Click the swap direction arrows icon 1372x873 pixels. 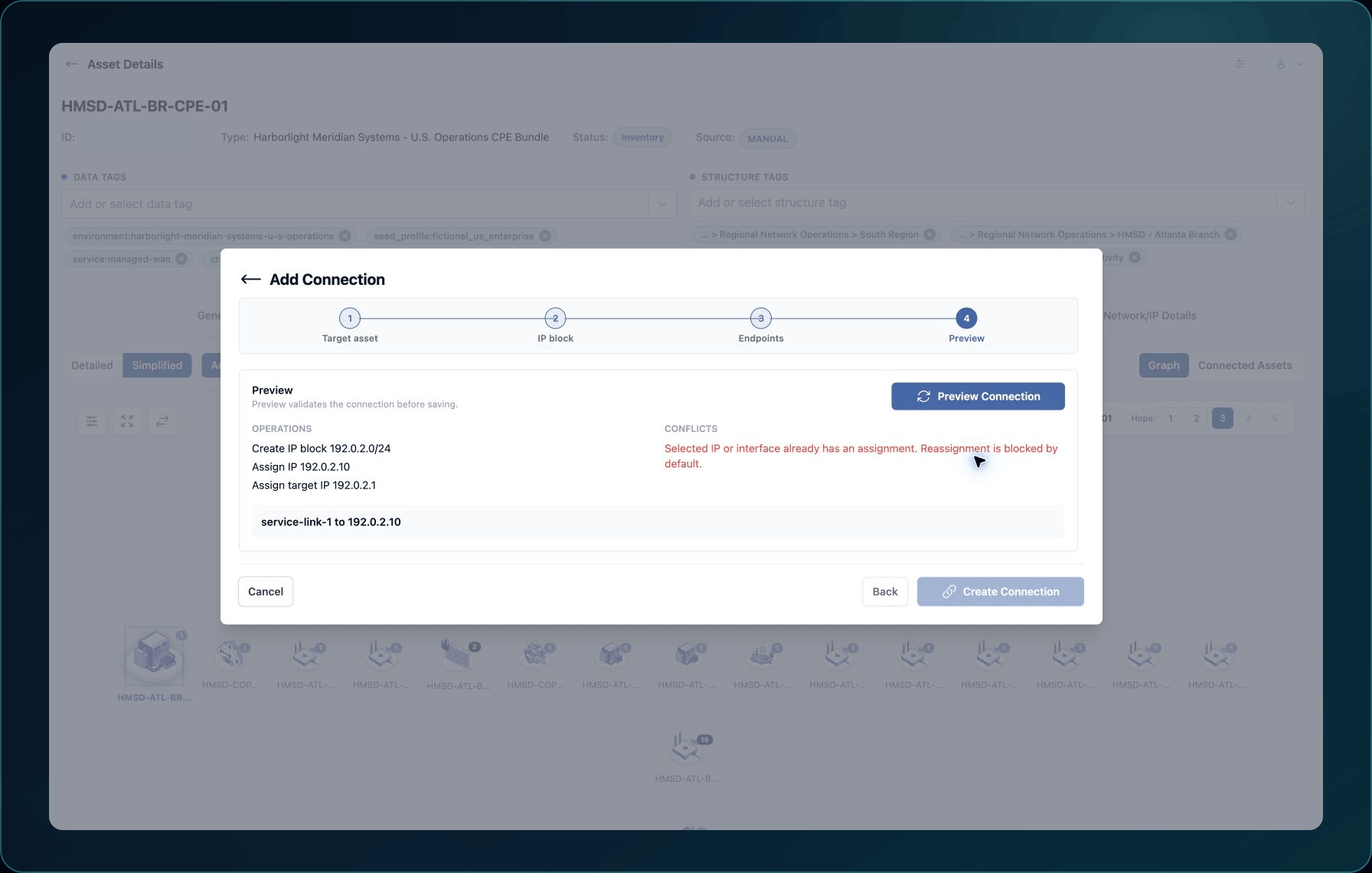tap(162, 421)
